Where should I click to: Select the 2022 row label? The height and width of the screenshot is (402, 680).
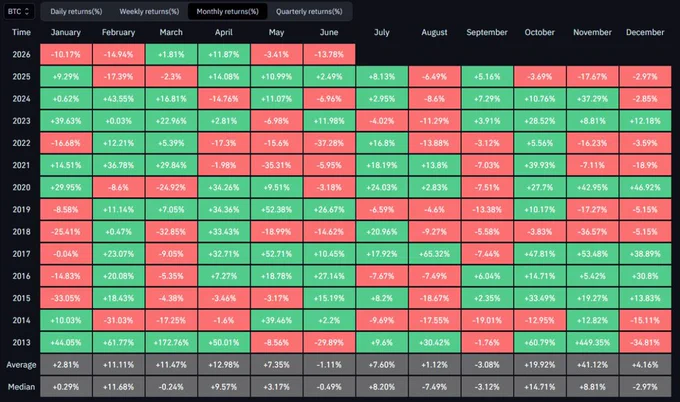tap(21, 143)
